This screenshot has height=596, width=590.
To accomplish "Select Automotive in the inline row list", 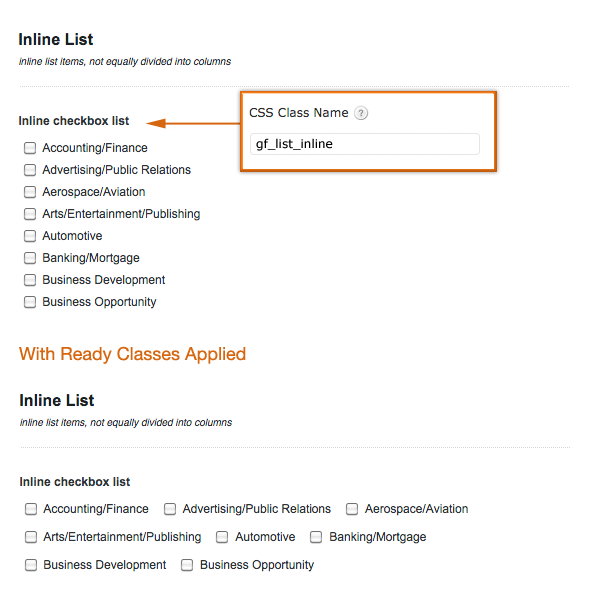I will pyautogui.click(x=222, y=537).
